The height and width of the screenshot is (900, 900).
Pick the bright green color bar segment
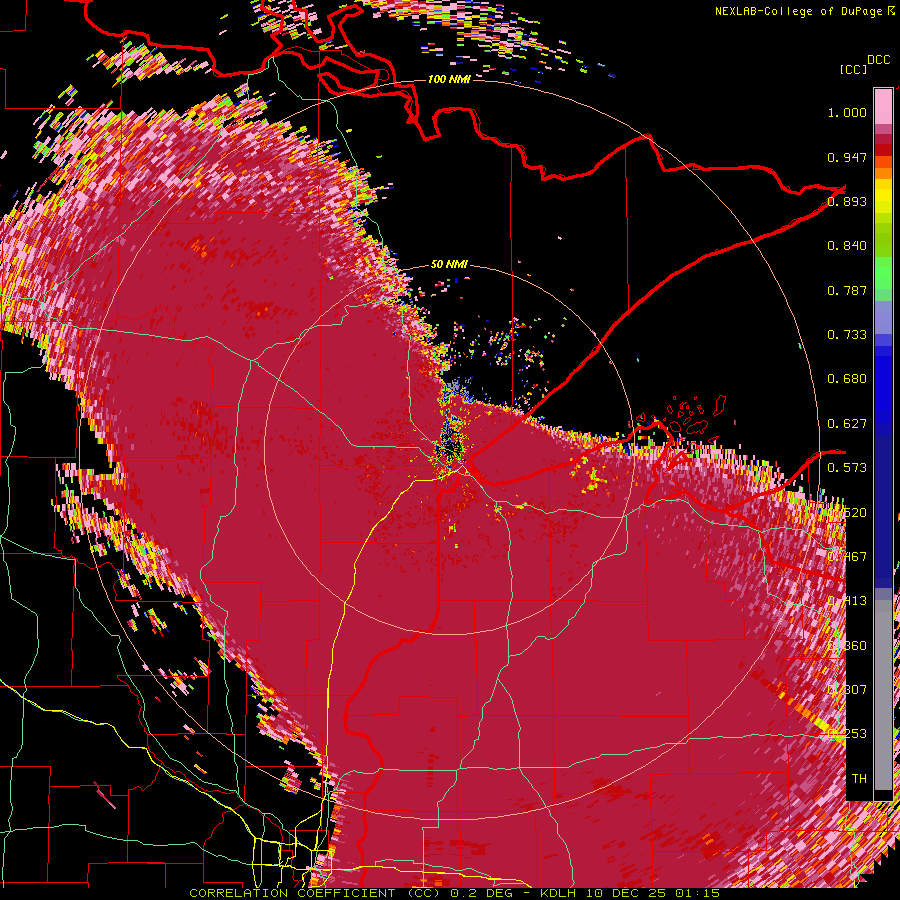(883, 274)
